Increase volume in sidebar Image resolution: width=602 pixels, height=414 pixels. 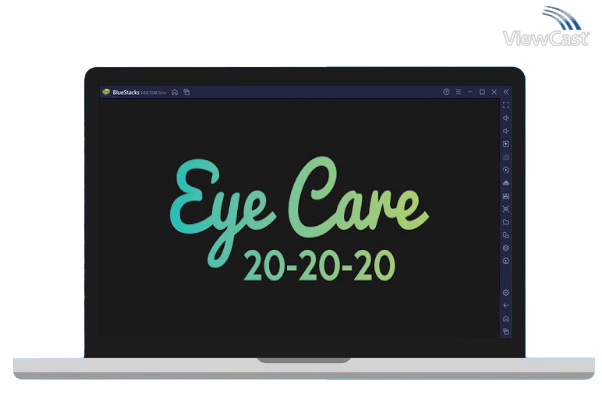(x=506, y=118)
